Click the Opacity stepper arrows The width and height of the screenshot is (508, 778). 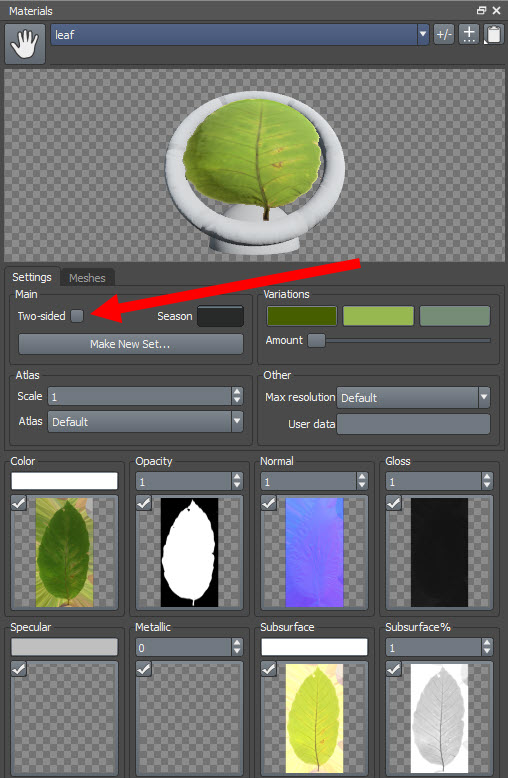tap(237, 481)
